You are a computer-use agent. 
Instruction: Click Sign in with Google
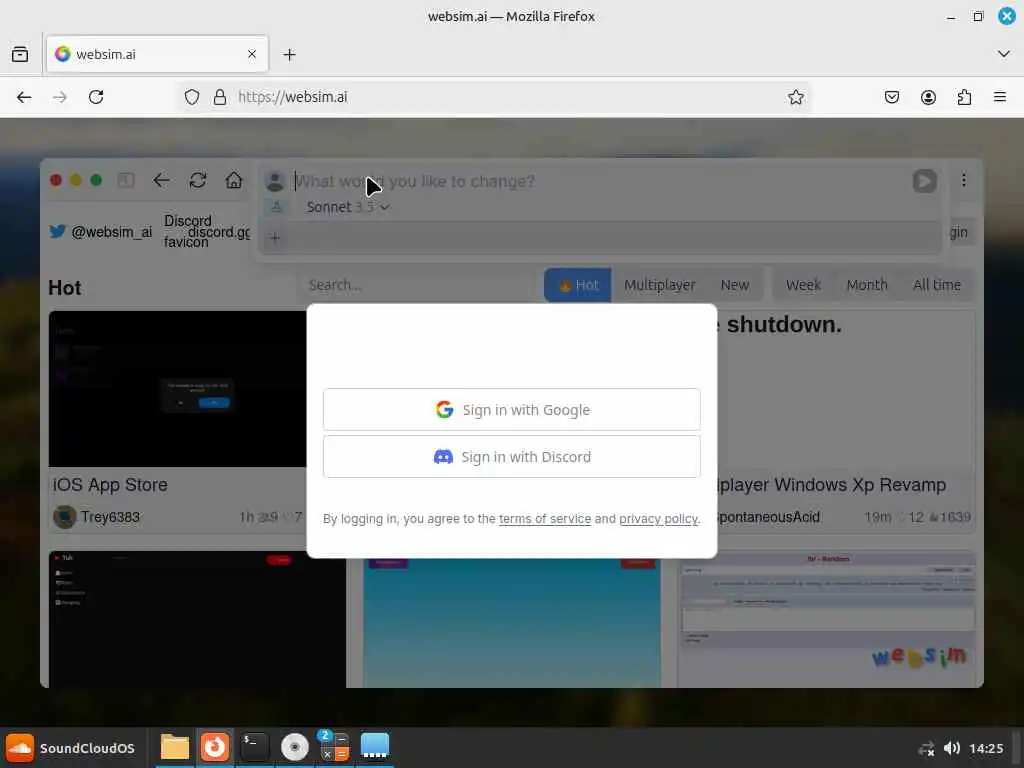coord(511,409)
